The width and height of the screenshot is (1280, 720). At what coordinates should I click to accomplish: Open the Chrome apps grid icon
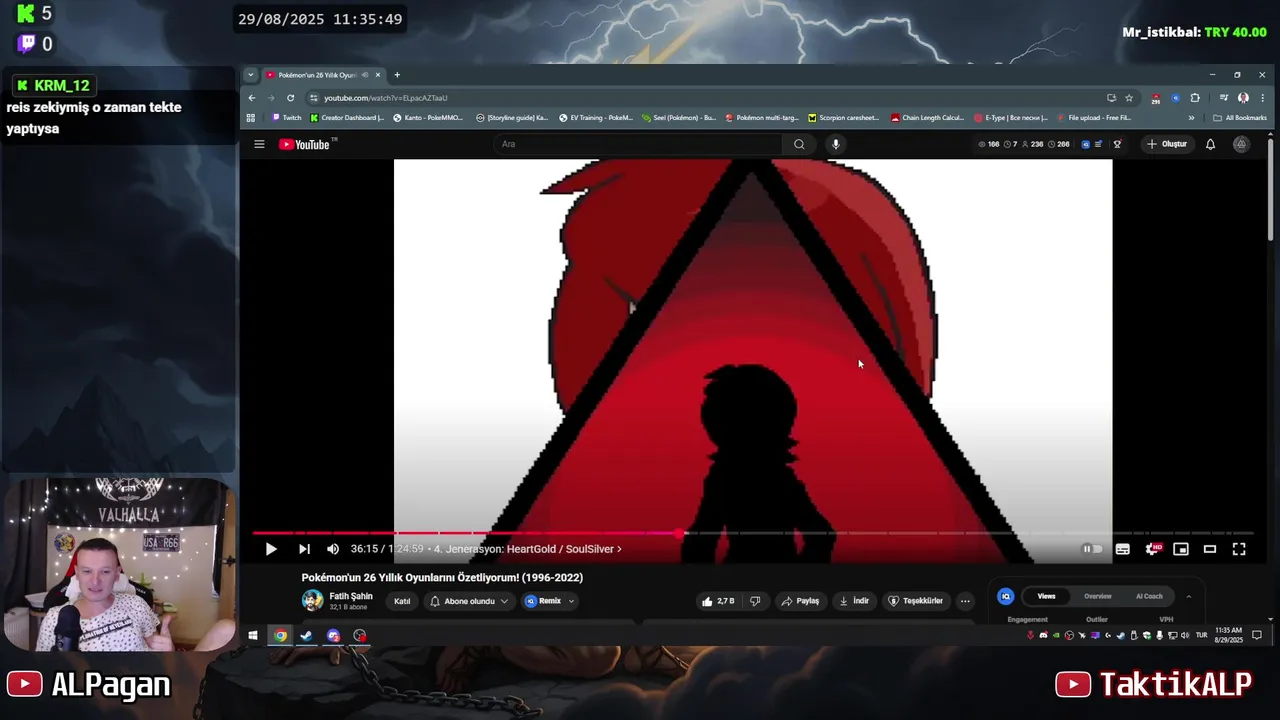tap(251, 118)
